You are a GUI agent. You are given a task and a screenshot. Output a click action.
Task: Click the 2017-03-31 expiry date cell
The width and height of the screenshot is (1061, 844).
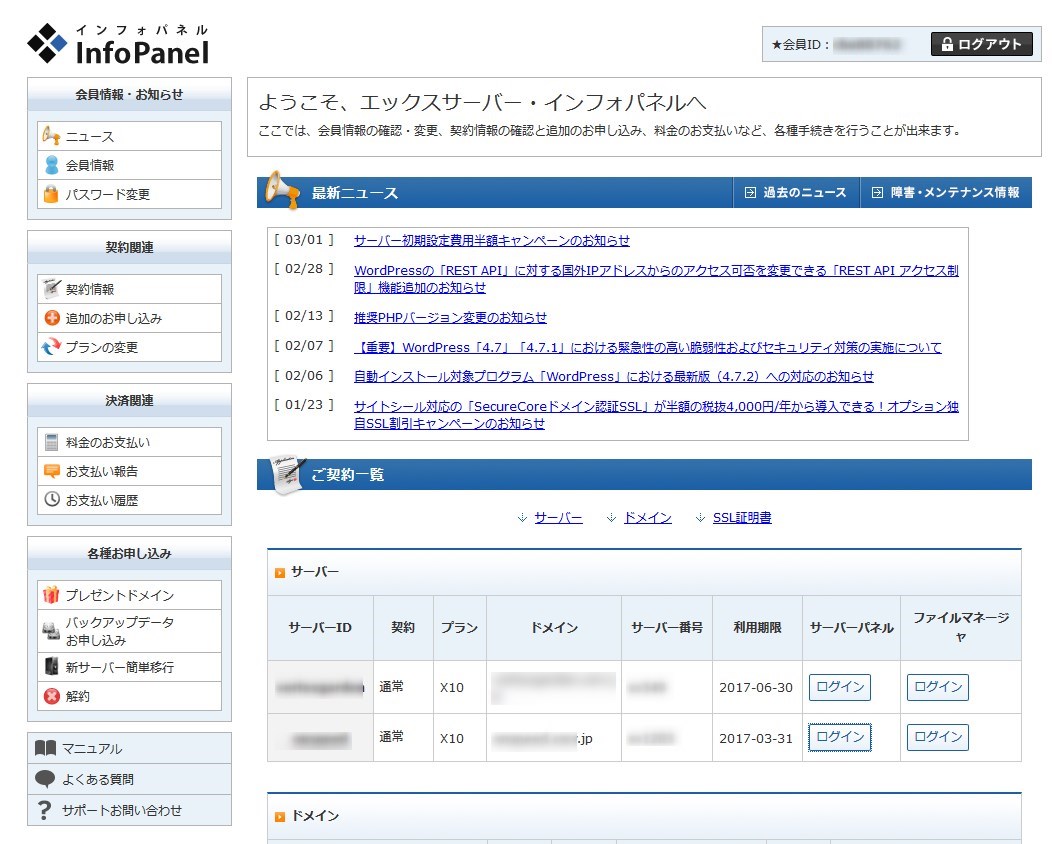[x=756, y=738]
